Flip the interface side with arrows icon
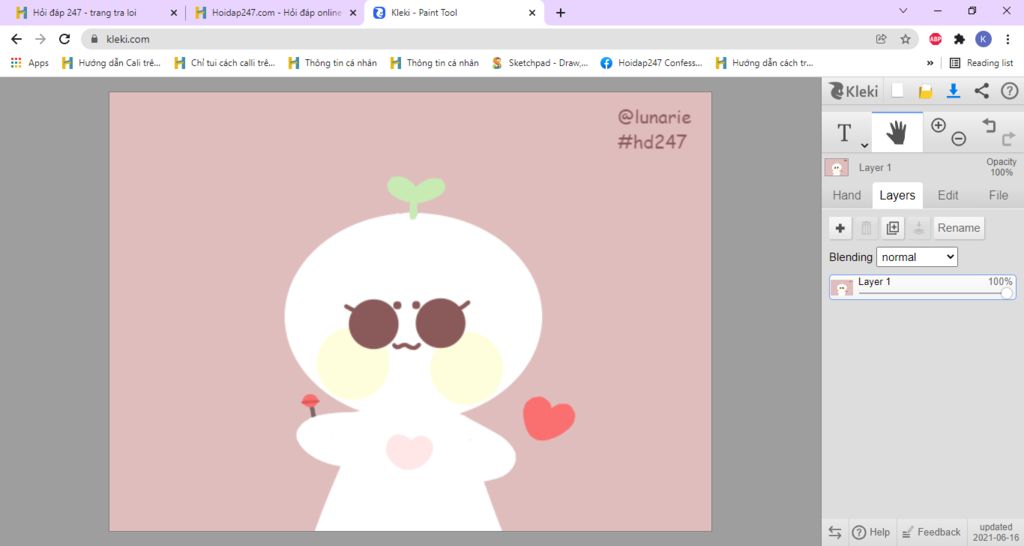This screenshot has height=546, width=1024. click(835, 532)
